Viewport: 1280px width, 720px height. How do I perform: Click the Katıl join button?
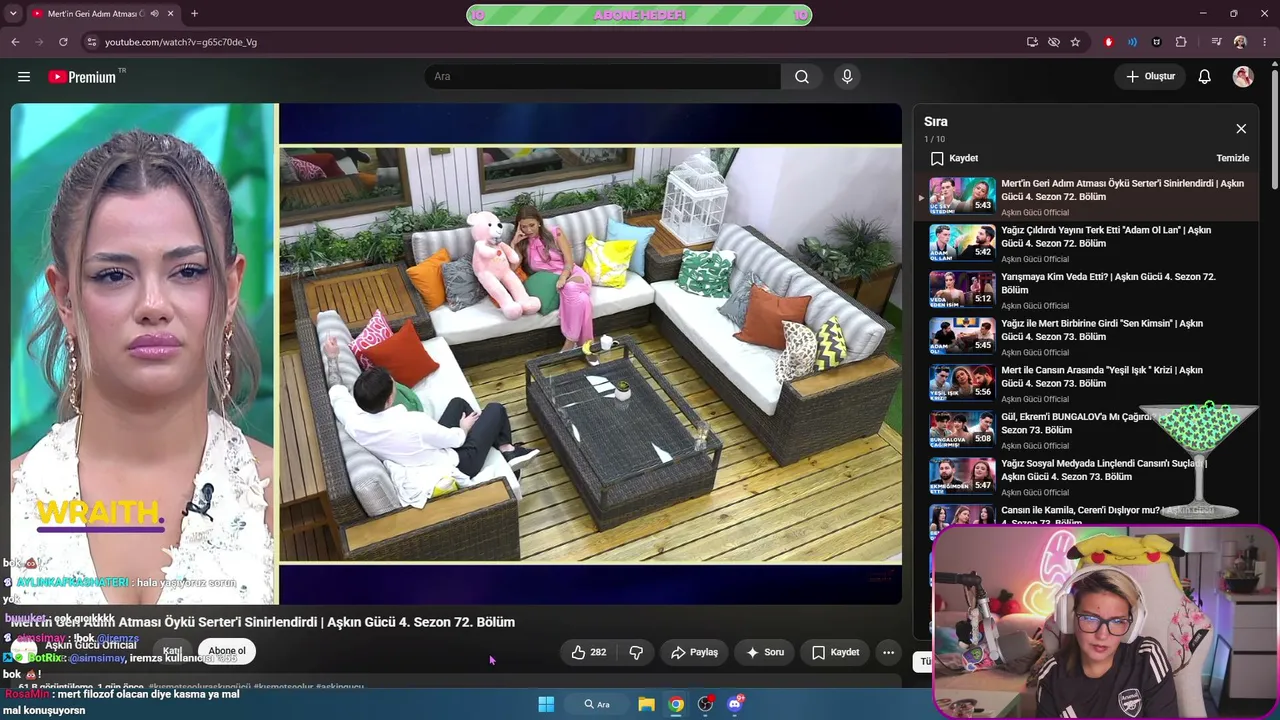(172, 651)
